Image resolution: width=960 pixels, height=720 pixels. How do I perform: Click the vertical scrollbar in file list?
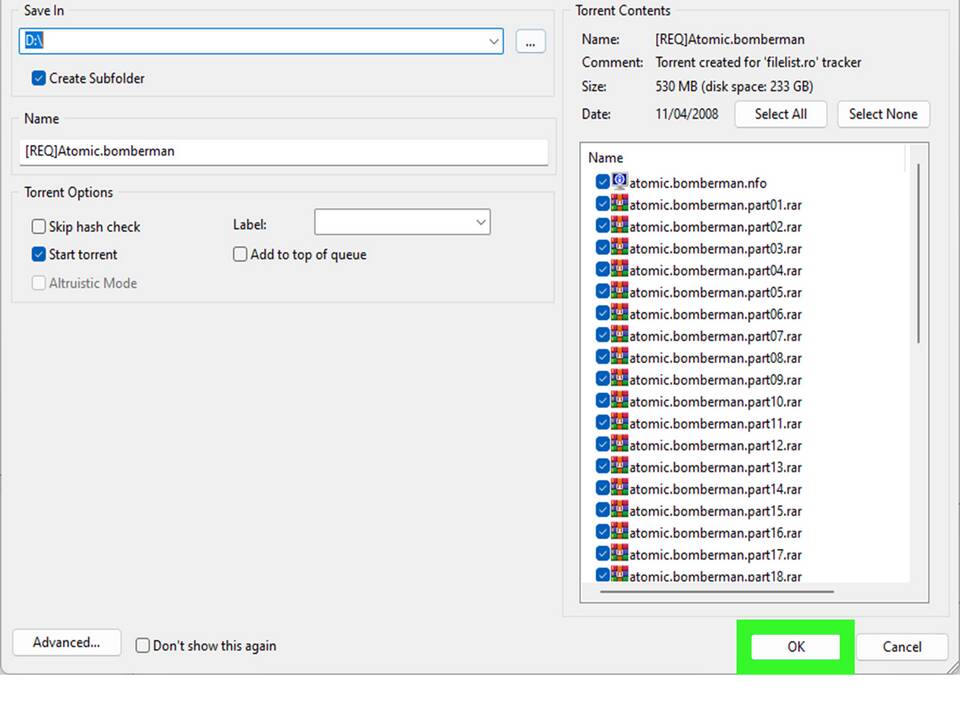click(918, 253)
